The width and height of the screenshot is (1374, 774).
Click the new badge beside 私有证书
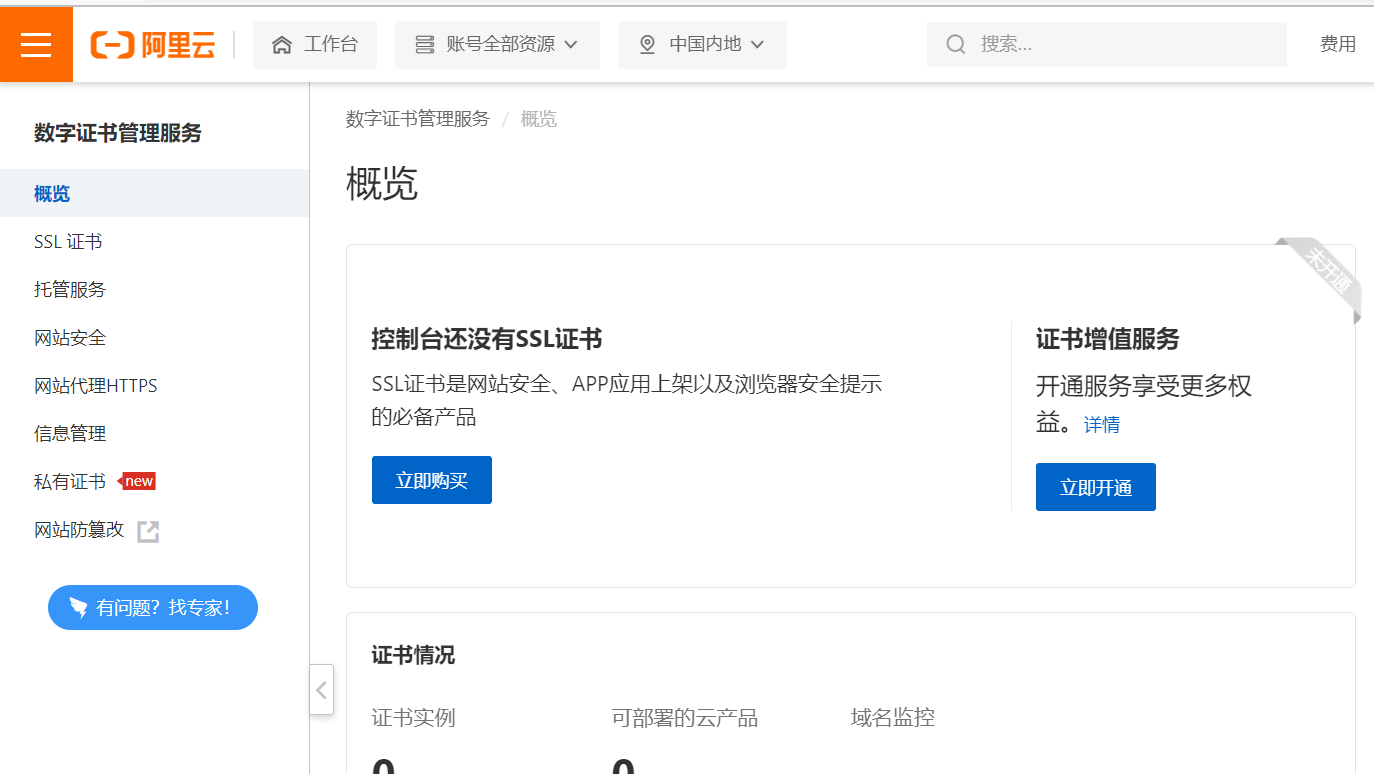pyautogui.click(x=137, y=481)
